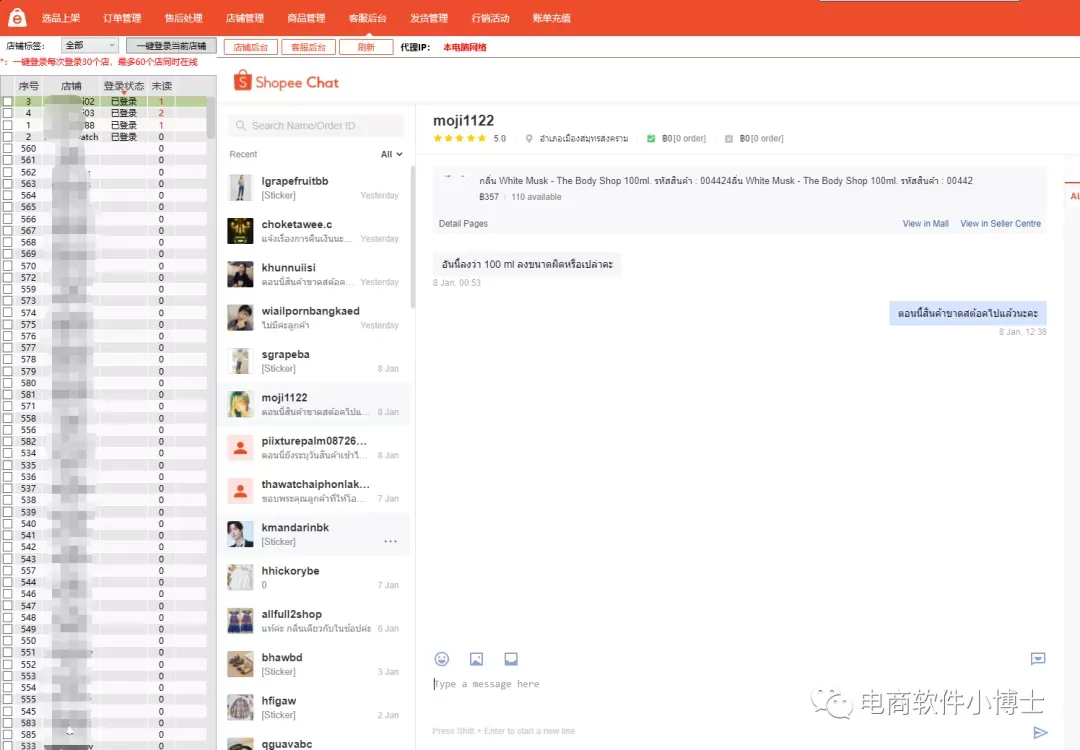Open 客服后台 menu
The width and height of the screenshot is (1080, 750).
pos(367,18)
